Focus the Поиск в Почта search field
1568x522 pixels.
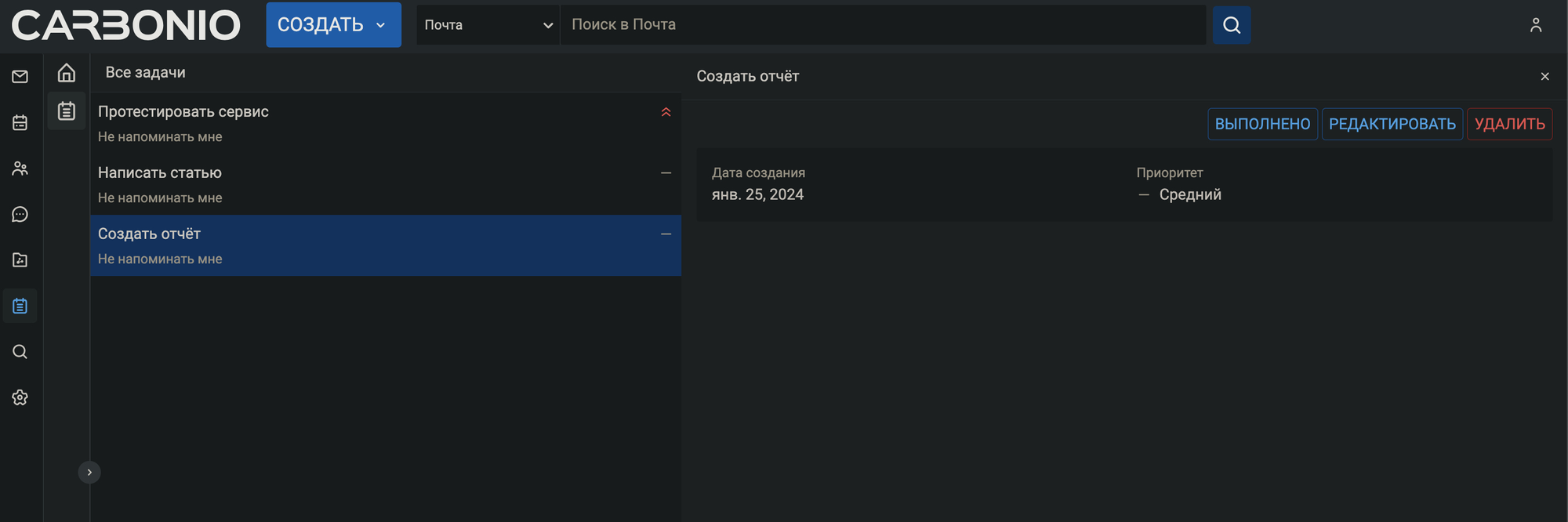(x=883, y=25)
